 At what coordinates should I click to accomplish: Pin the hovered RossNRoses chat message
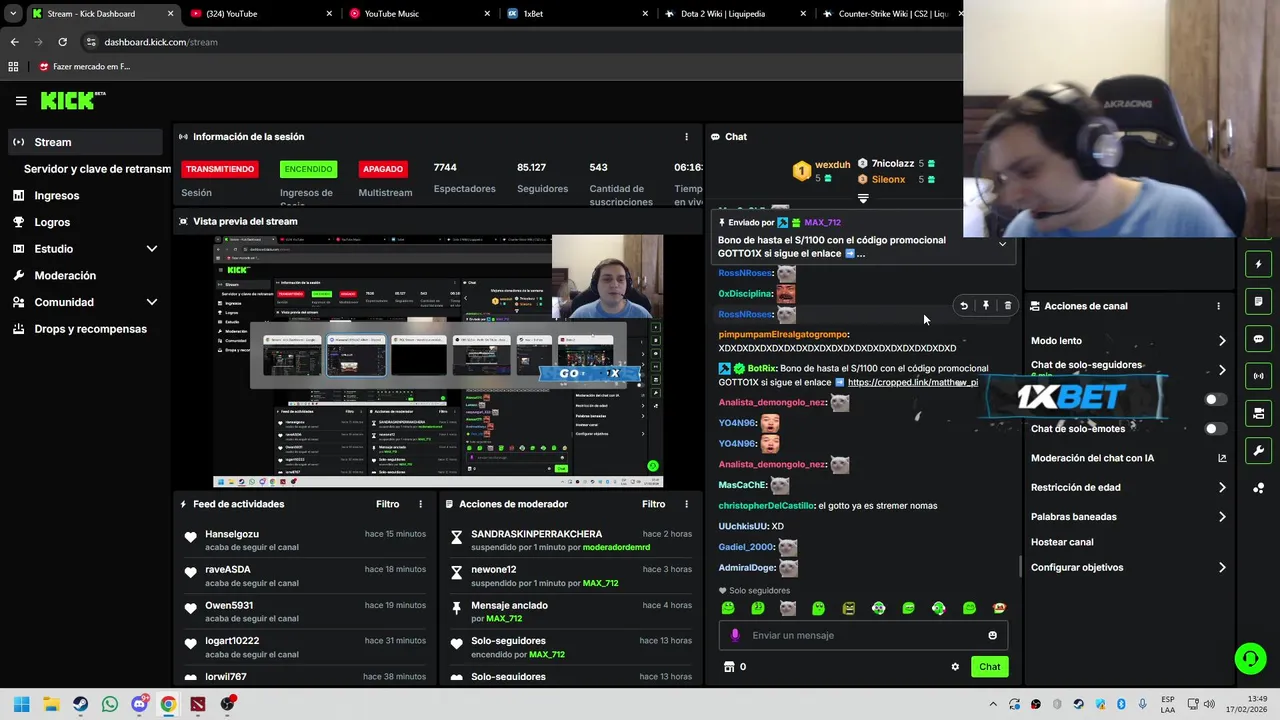coord(986,306)
